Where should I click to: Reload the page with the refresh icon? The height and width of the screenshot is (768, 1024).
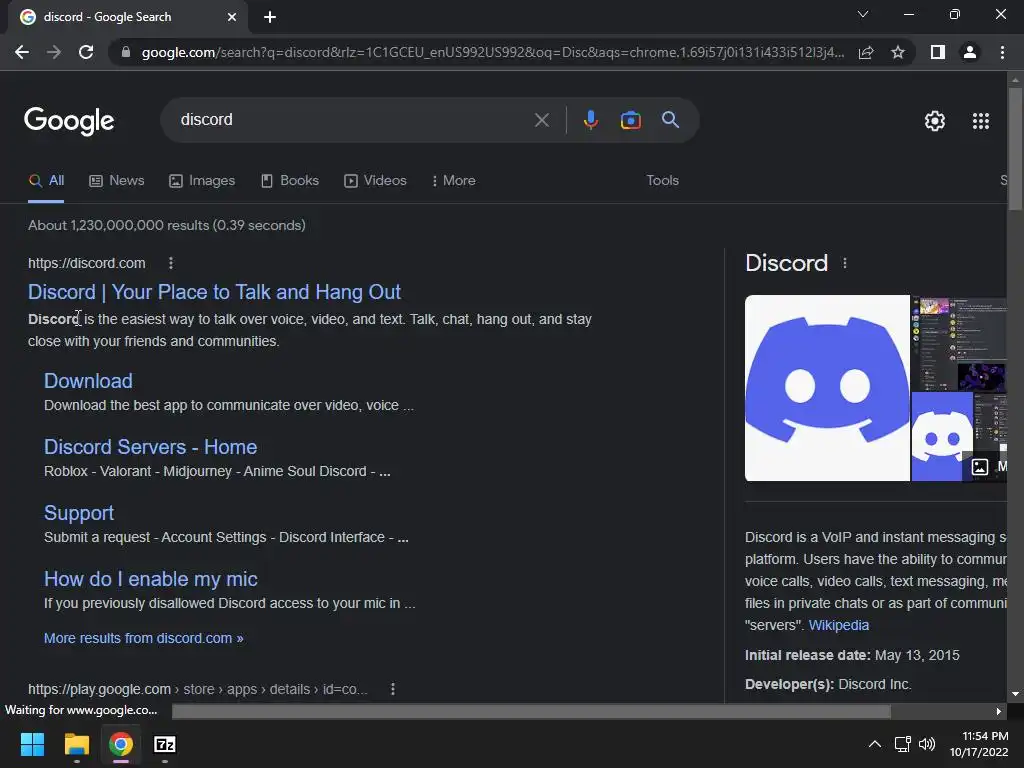[x=86, y=52]
